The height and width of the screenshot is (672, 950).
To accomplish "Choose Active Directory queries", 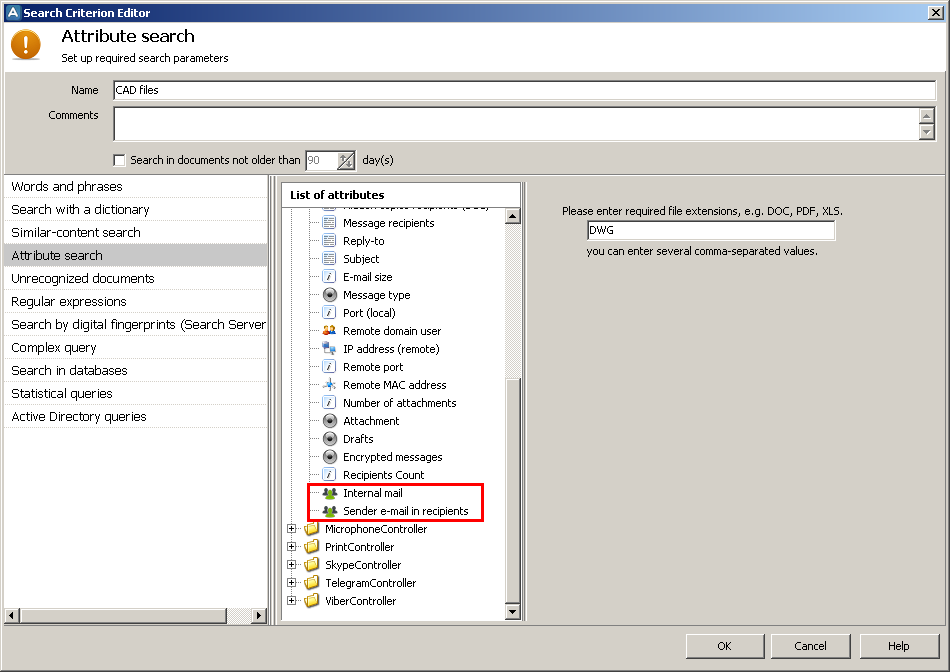I will click(136, 417).
